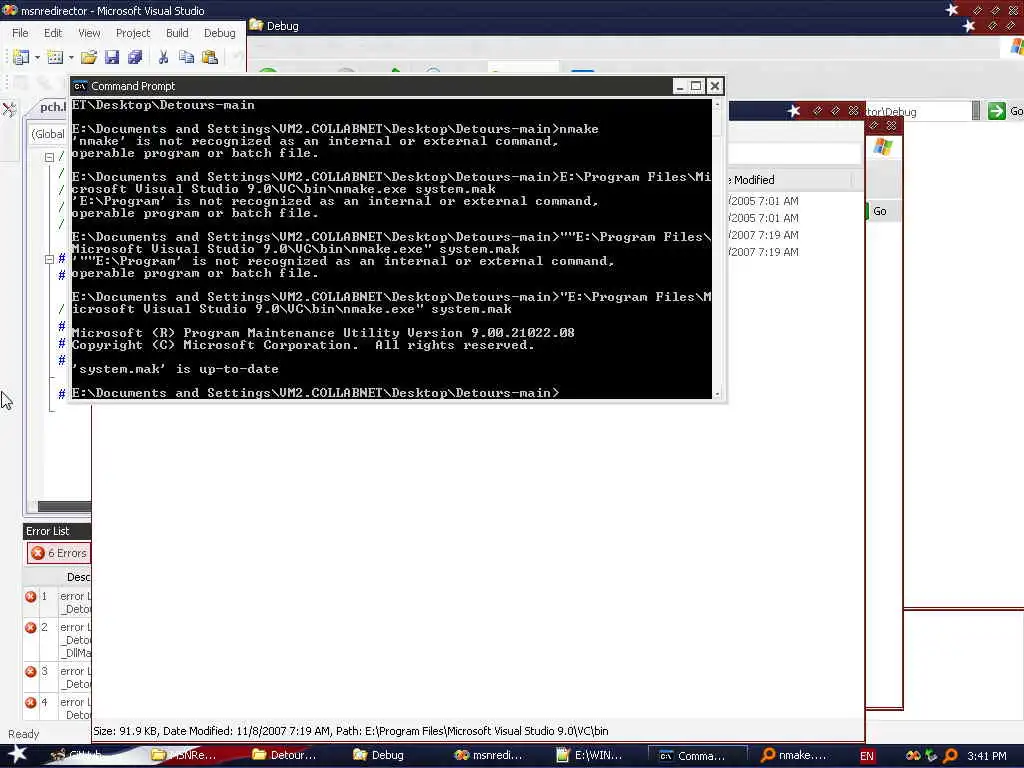Click the New Project toolbar icon
Image resolution: width=1024 pixels, height=768 pixels.
point(21,57)
